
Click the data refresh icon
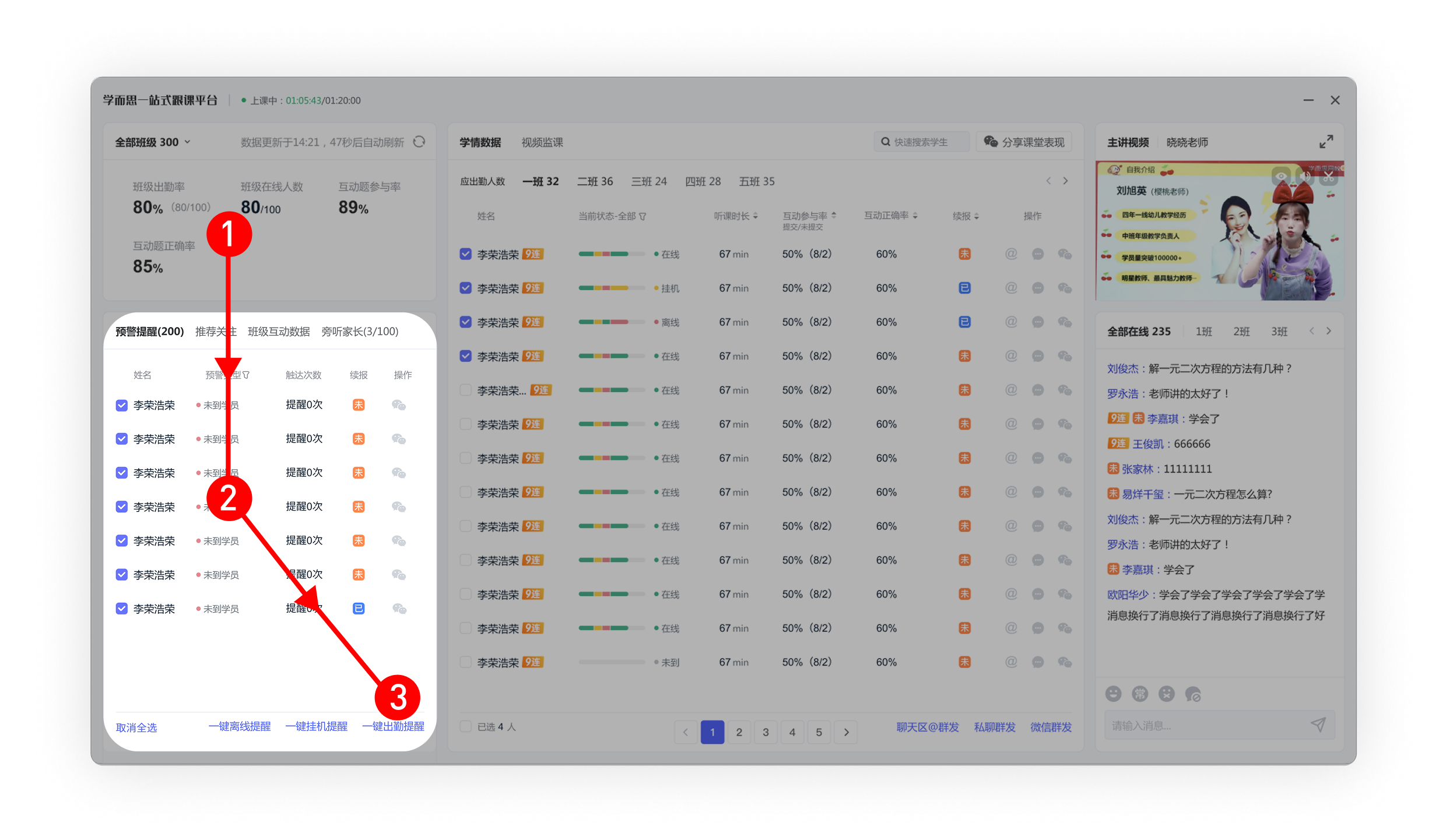point(419,142)
